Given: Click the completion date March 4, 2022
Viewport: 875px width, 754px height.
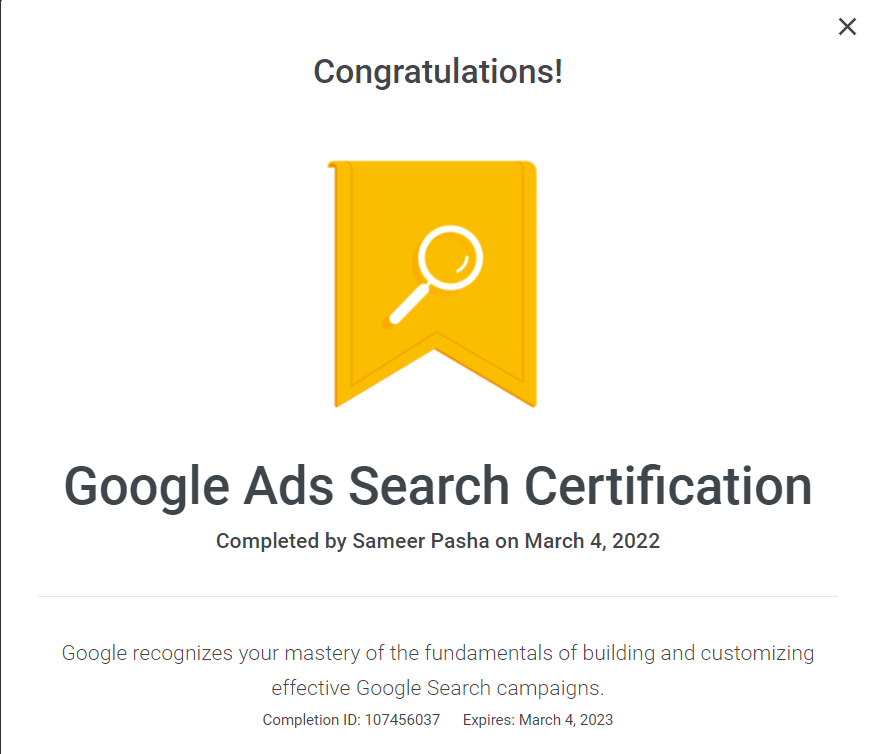Looking at the screenshot, I should point(592,542).
